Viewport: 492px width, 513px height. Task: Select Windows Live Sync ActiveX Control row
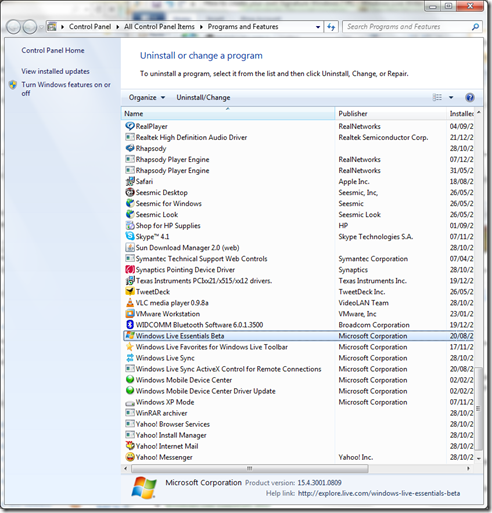(299, 369)
